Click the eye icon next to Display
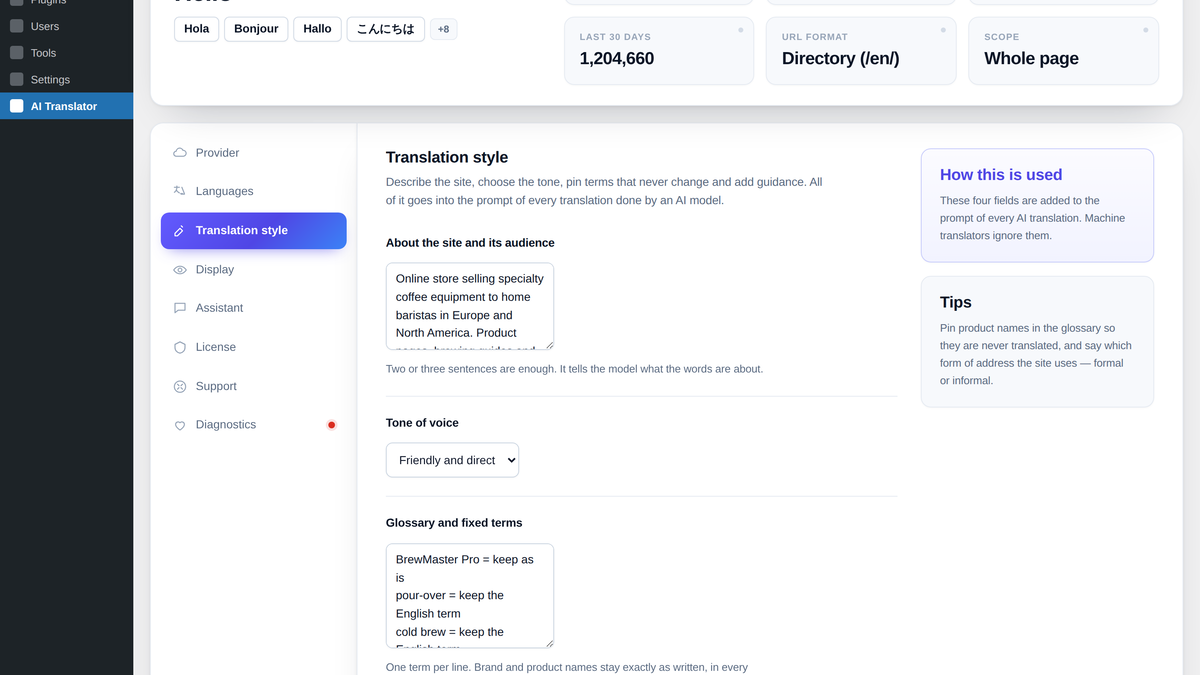Screen dimensions: 1200x675 click(180, 270)
